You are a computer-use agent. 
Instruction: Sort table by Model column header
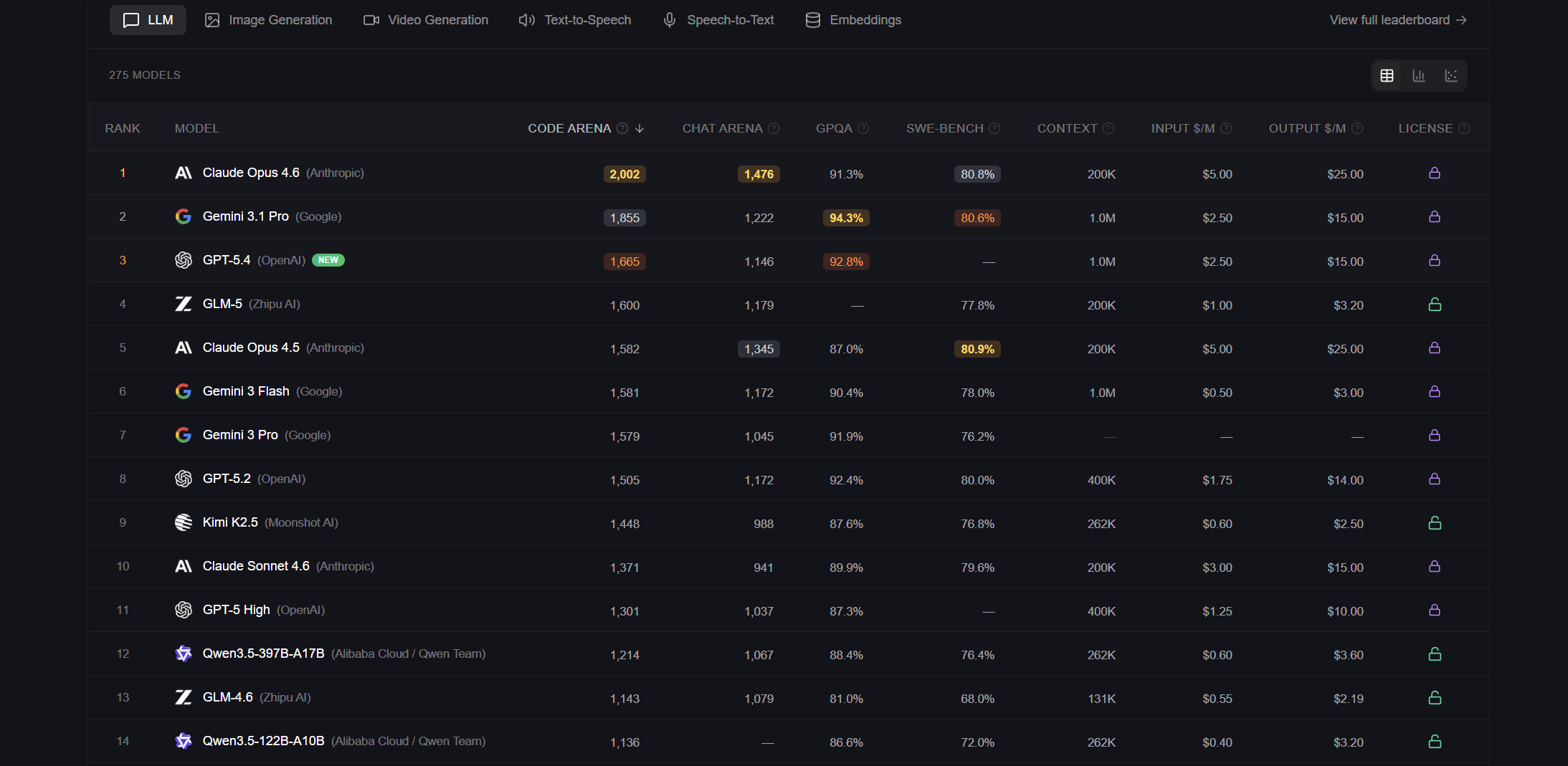click(196, 128)
